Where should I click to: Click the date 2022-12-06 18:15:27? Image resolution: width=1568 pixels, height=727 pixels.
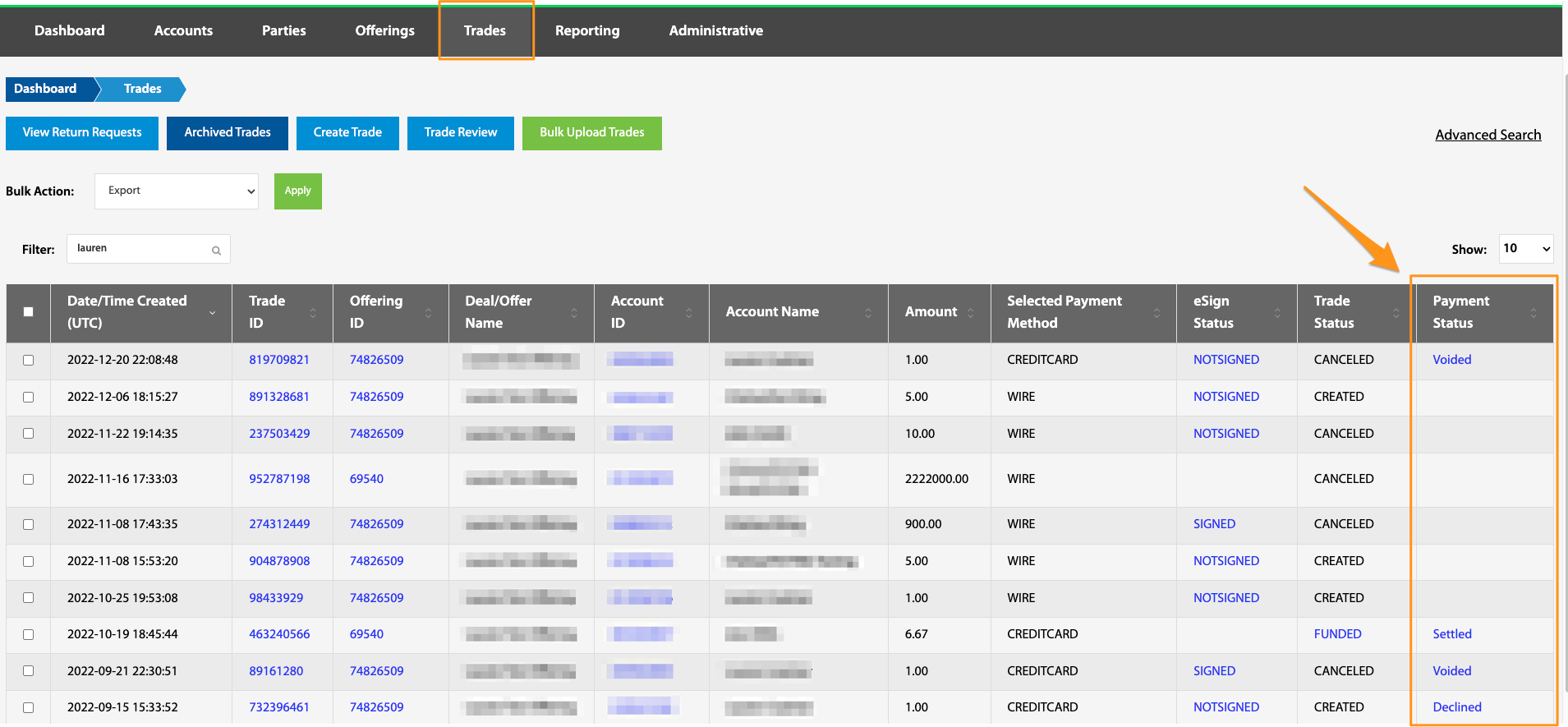122,397
